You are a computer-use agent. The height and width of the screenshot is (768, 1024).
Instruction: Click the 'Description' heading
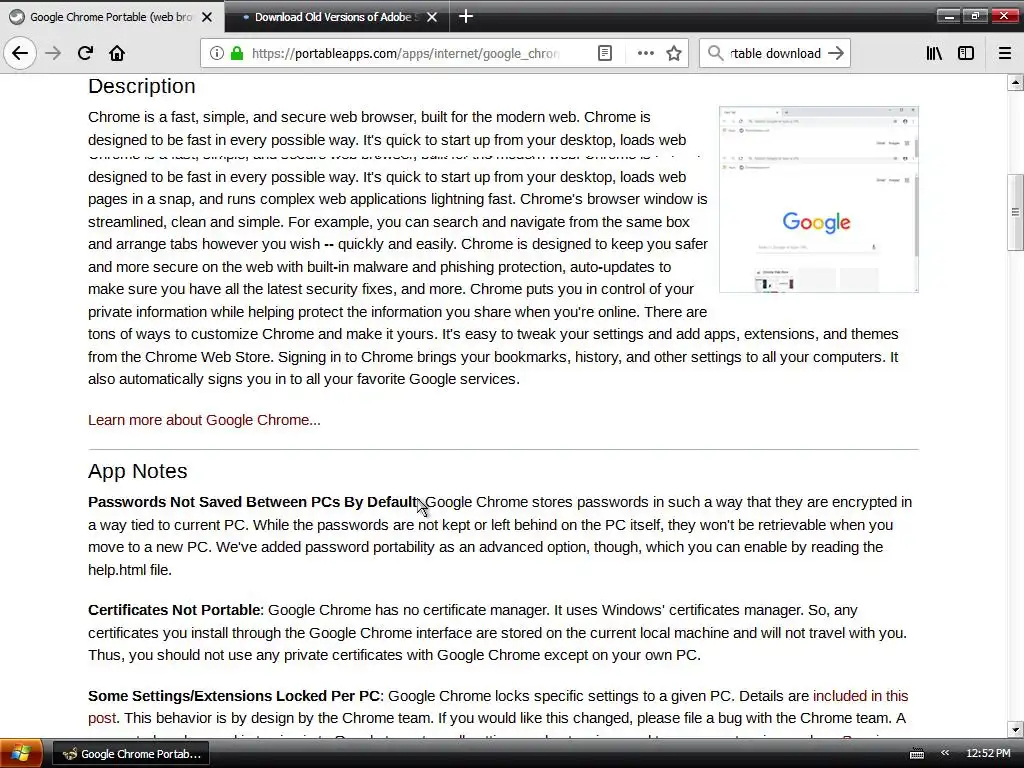(142, 86)
